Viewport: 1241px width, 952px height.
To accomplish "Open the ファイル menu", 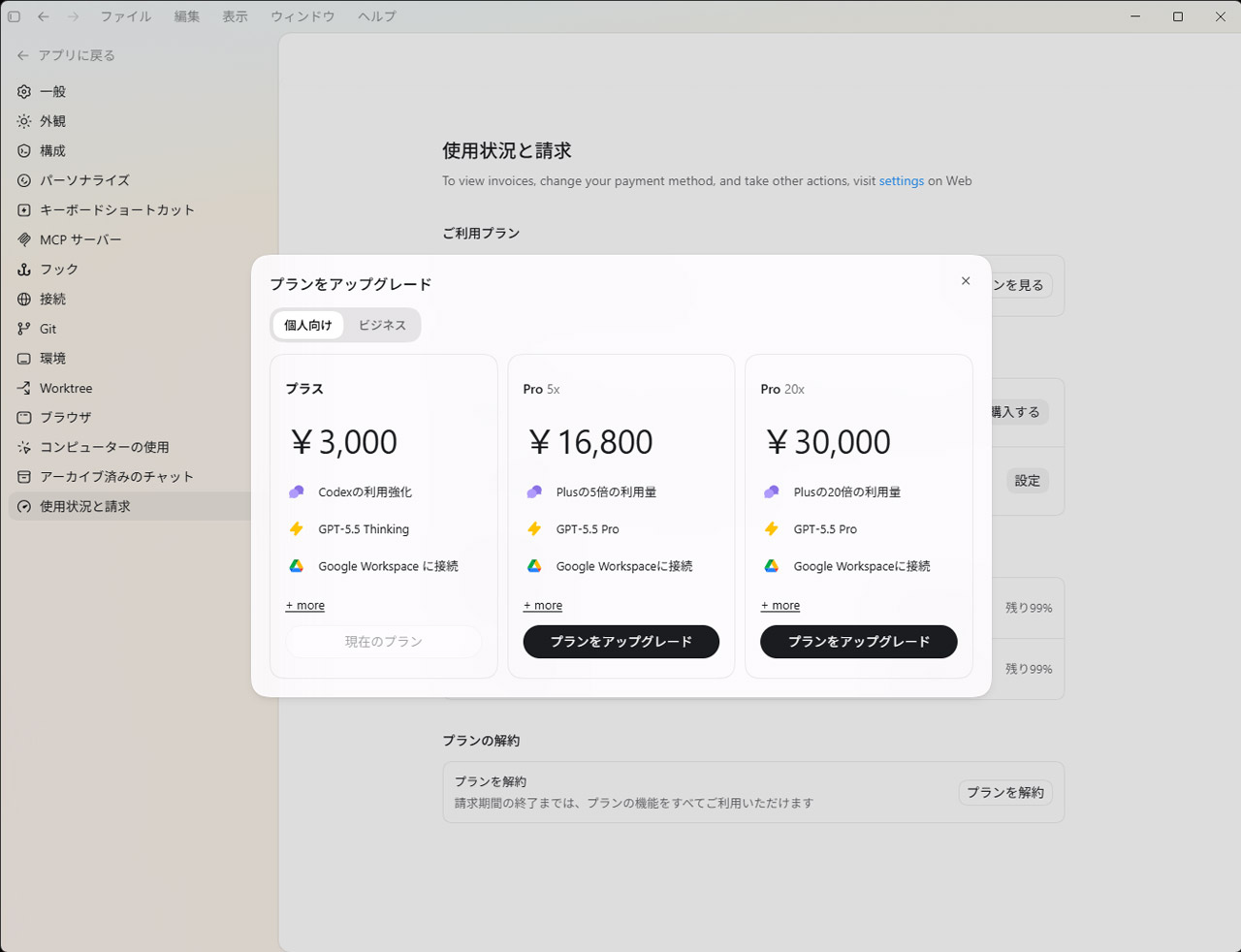I will pyautogui.click(x=126, y=16).
